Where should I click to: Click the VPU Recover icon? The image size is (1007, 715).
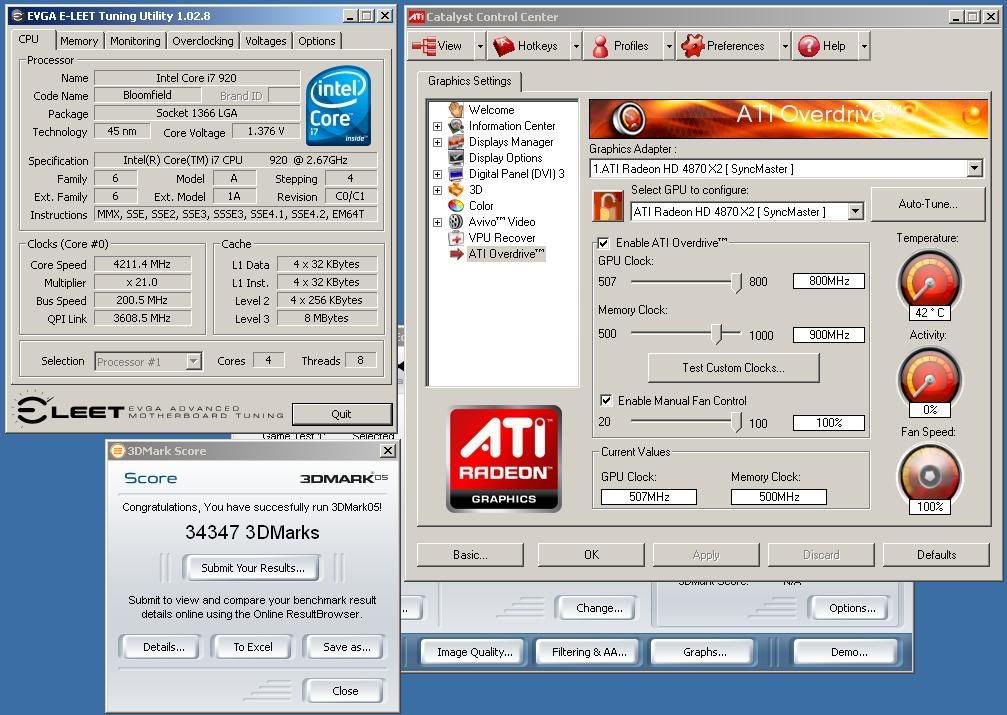456,238
